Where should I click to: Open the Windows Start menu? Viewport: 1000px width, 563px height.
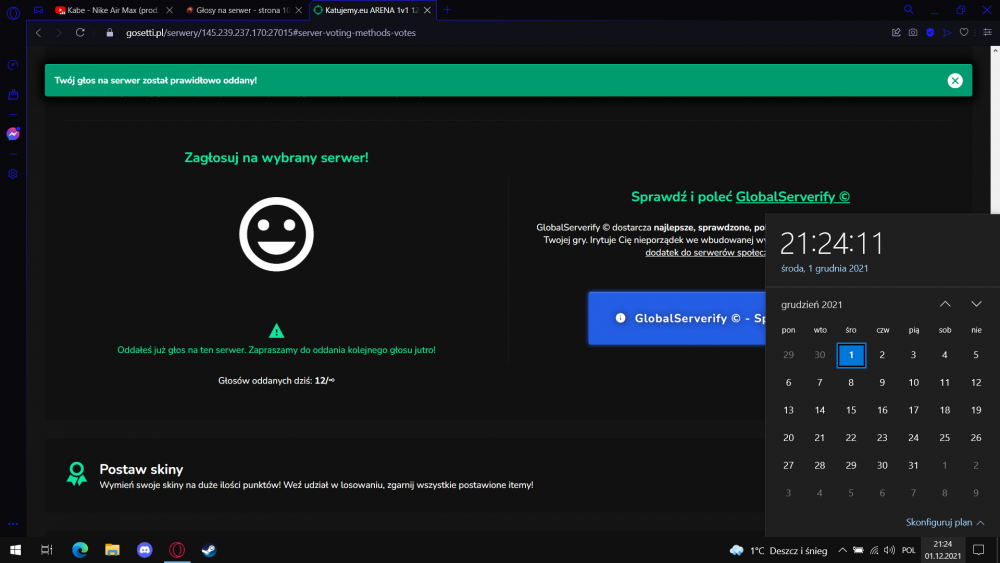click(15, 550)
